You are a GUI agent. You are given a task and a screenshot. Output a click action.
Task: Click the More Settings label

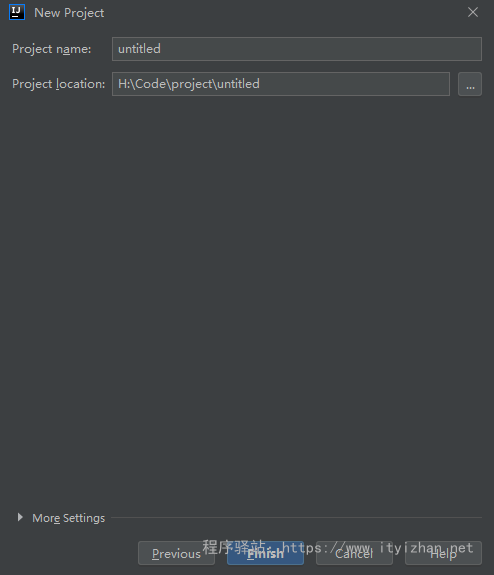(x=69, y=518)
